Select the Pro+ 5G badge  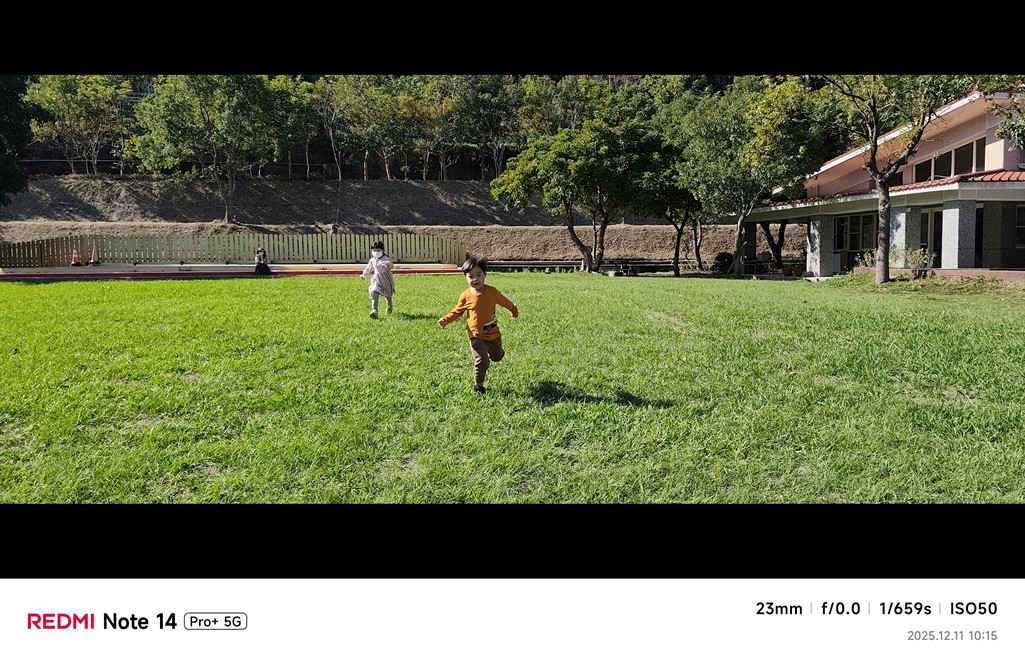pos(215,622)
